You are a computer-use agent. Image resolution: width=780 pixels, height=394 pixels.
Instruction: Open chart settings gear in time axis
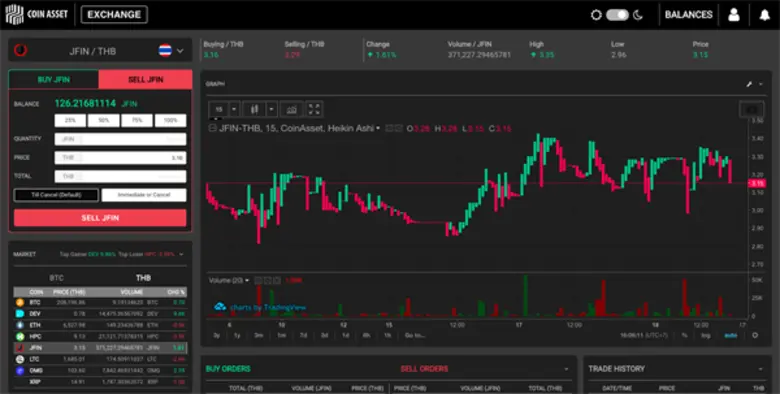coord(755,335)
